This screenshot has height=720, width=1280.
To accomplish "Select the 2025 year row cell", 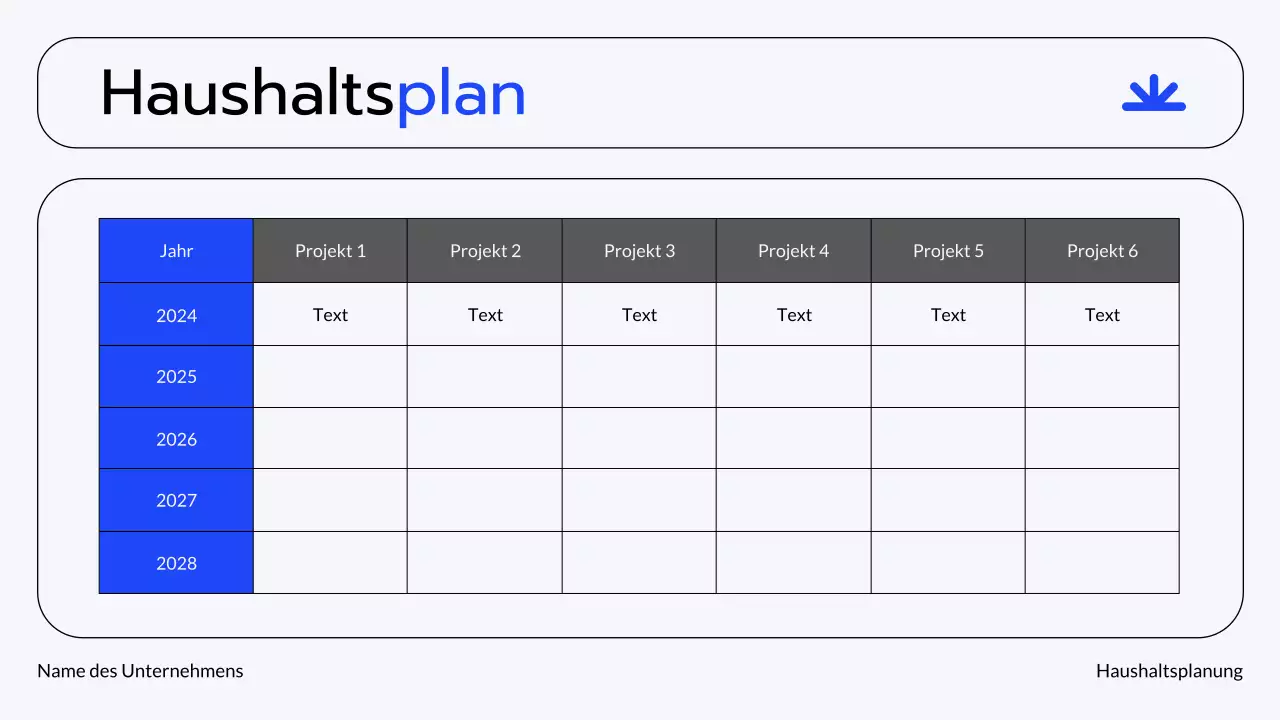I will click(176, 377).
